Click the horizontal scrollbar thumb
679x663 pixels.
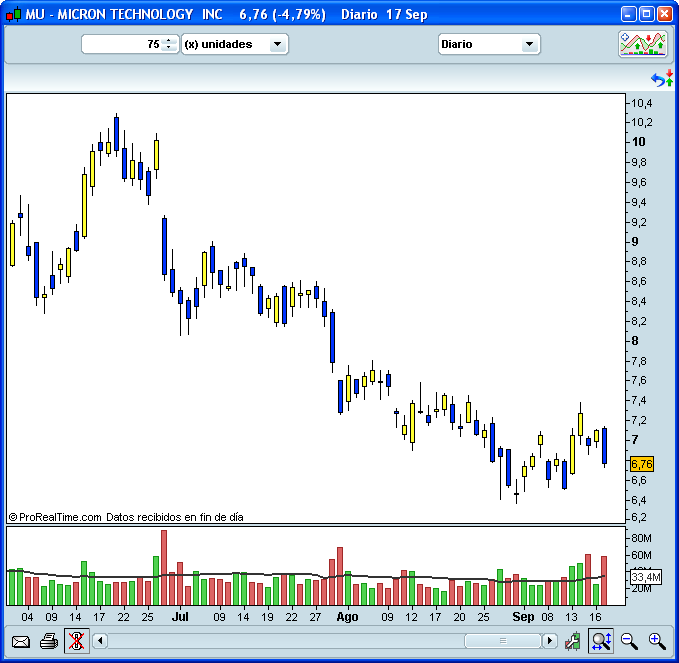[x=503, y=641]
